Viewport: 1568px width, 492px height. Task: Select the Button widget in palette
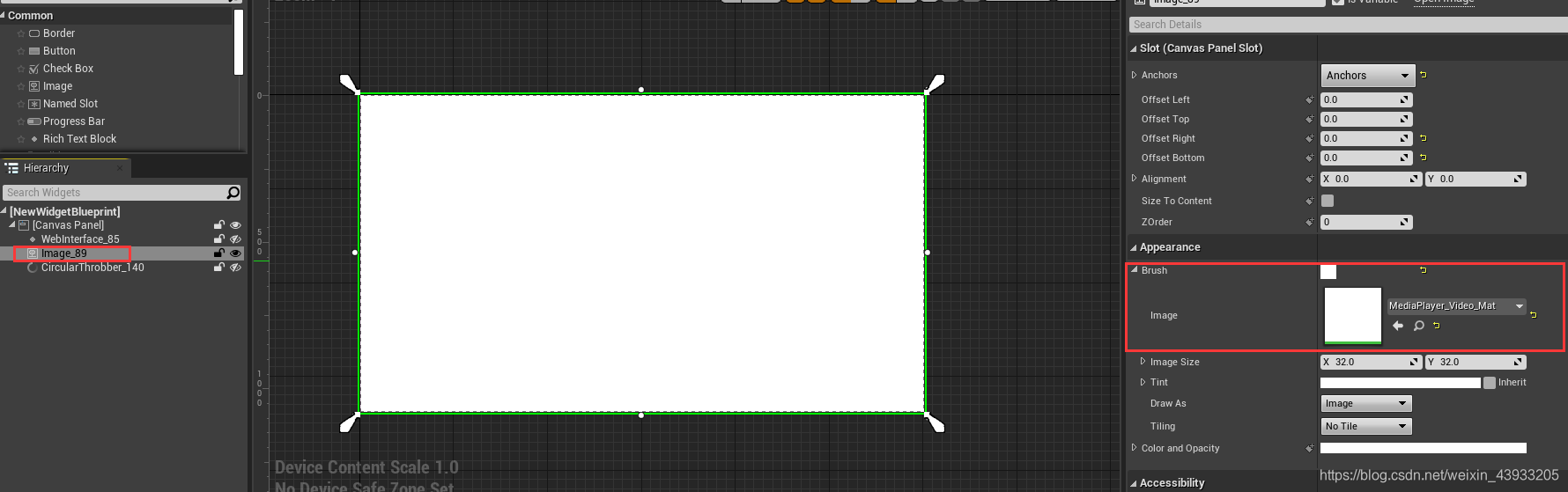coord(58,51)
